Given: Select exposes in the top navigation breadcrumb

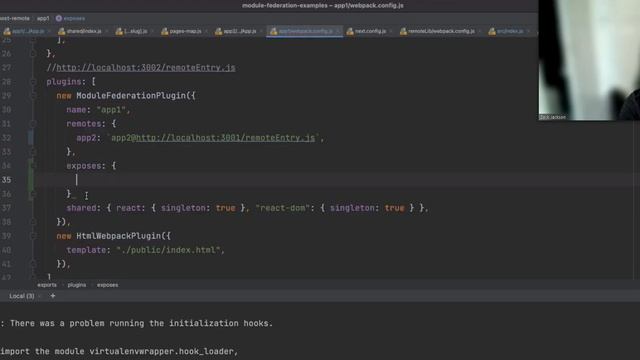Looking at the screenshot, I should [x=74, y=18].
